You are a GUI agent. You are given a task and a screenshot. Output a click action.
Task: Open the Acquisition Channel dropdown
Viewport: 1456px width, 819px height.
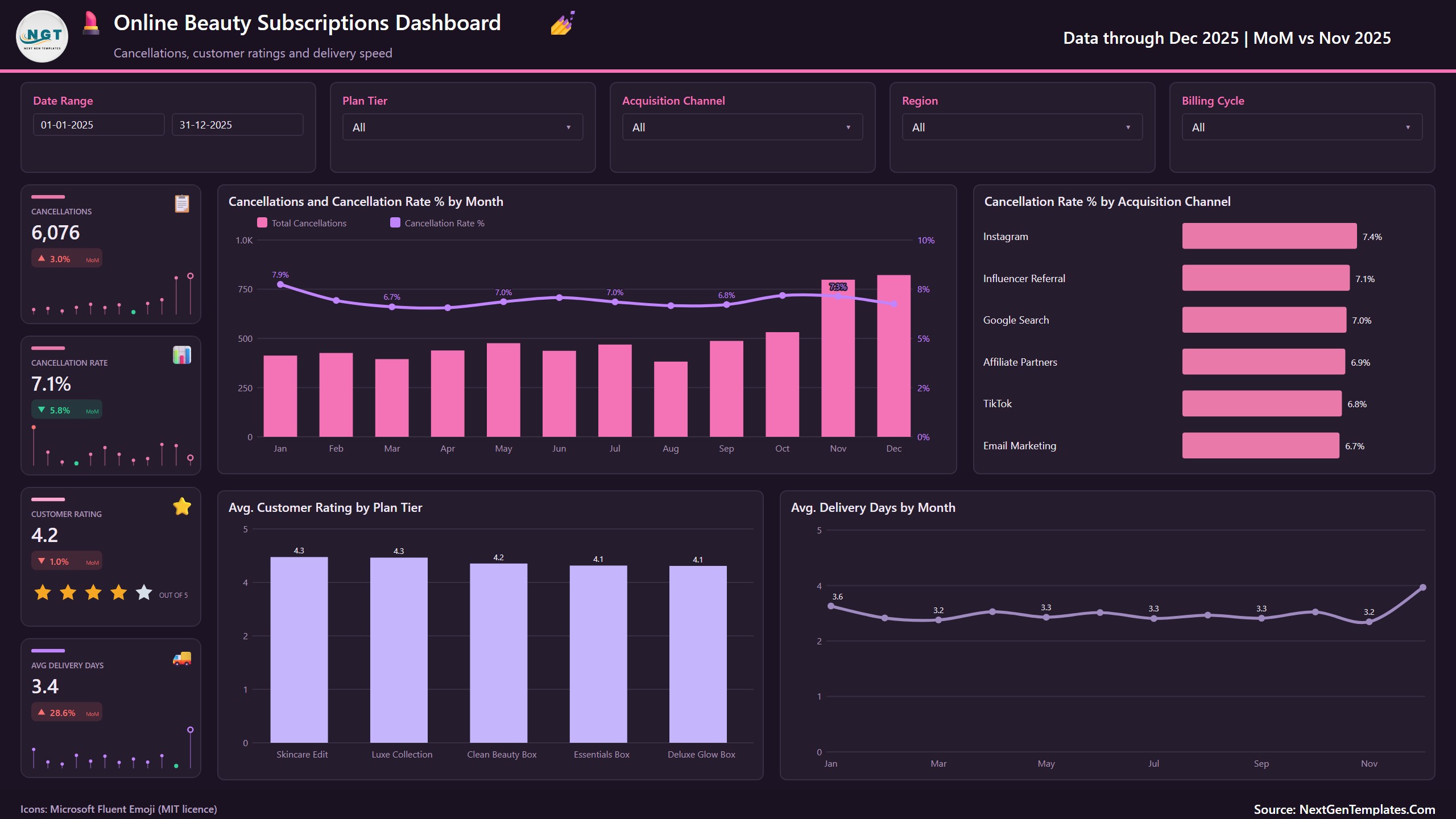(742, 127)
